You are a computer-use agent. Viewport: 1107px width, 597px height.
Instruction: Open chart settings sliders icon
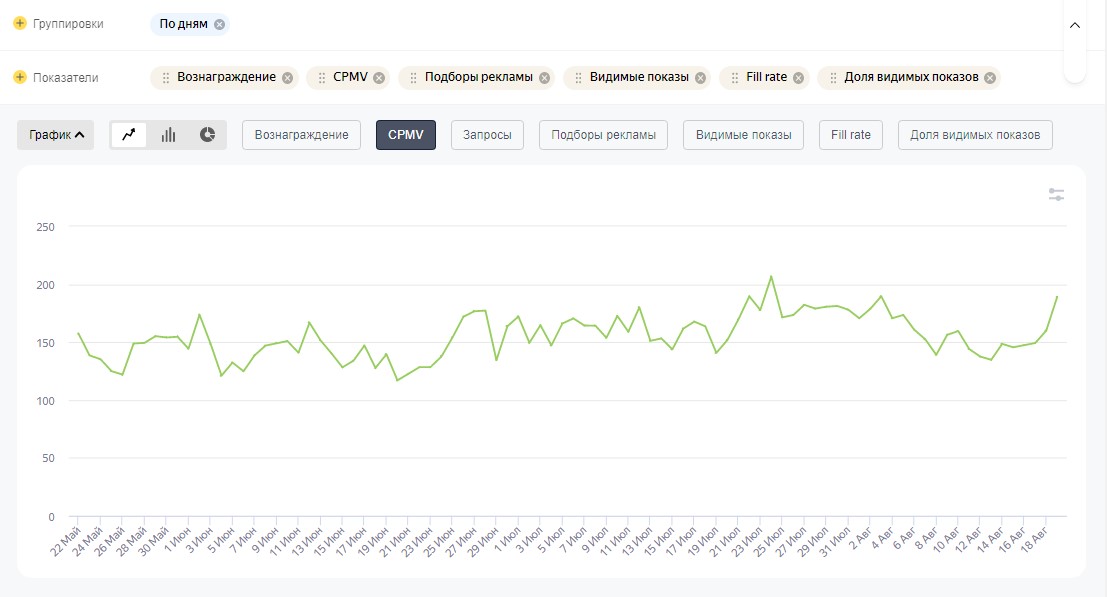tap(1056, 195)
